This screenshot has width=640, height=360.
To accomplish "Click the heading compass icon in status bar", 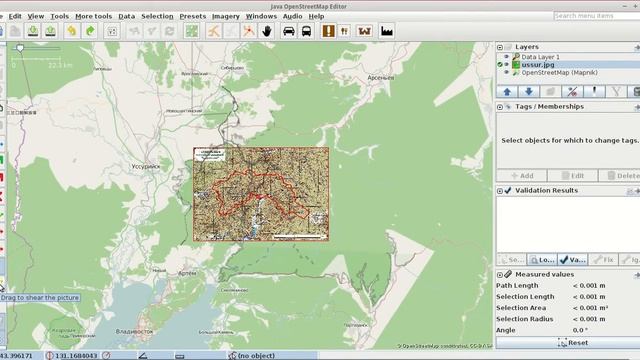I will point(106,356).
